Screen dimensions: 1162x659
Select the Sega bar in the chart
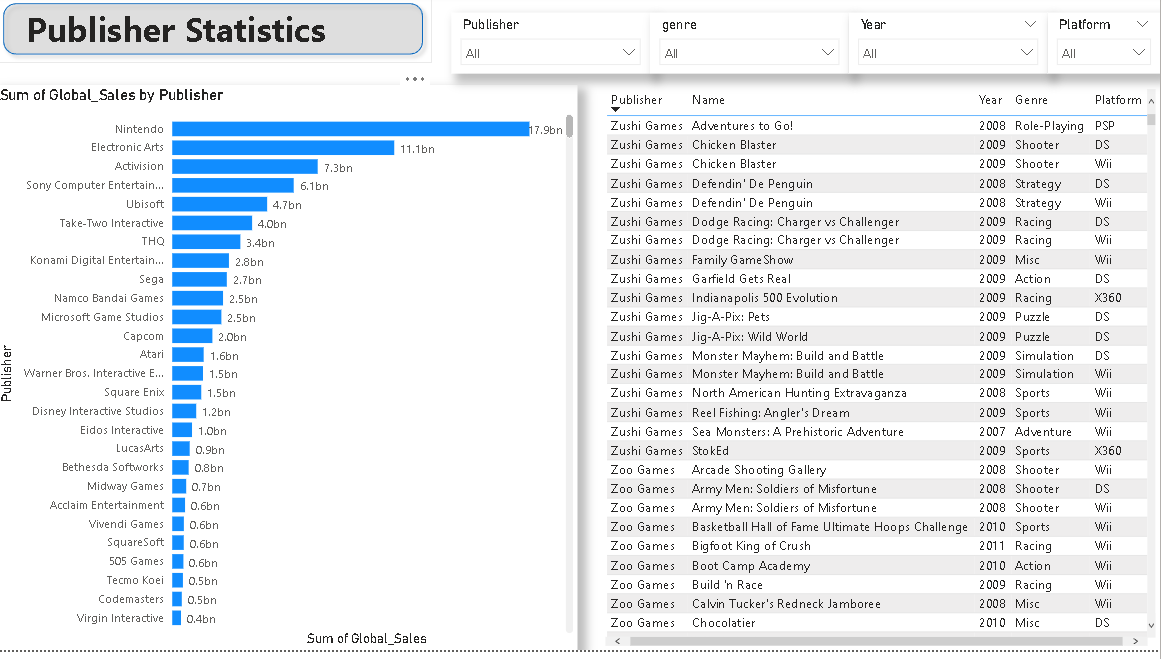(x=200, y=279)
